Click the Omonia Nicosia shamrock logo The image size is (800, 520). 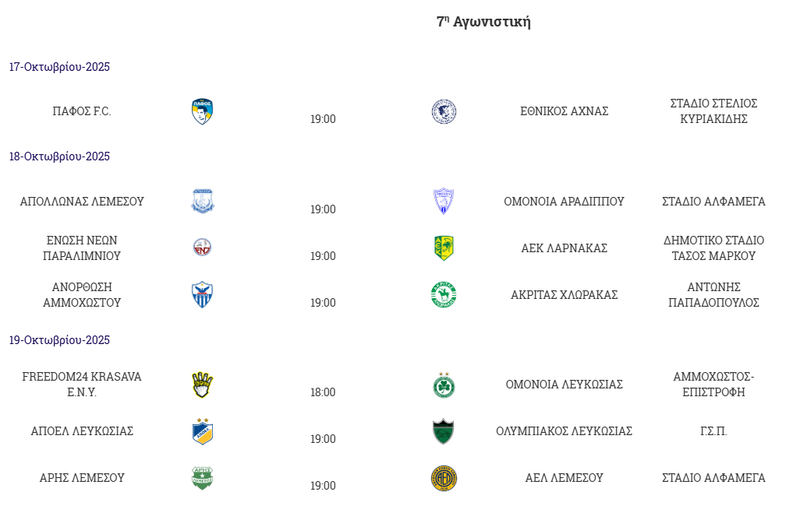point(444,385)
